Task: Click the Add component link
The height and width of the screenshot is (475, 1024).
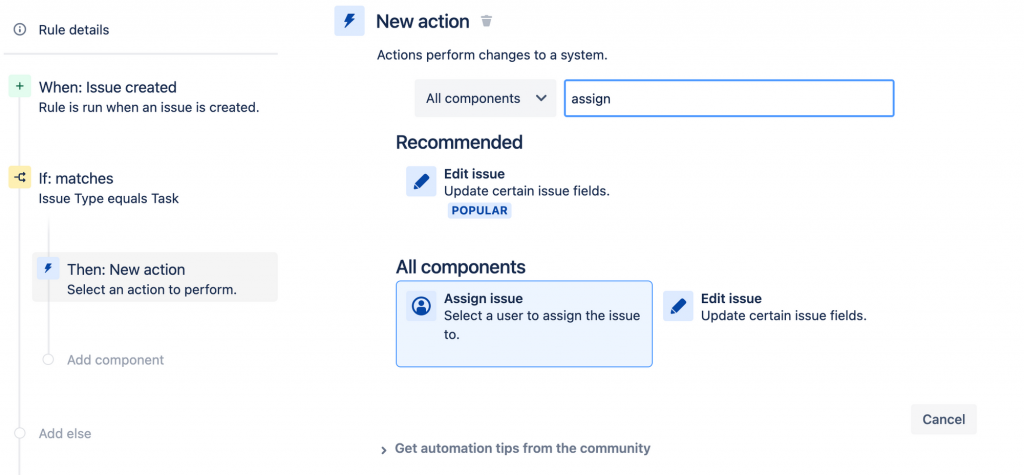Action: (x=115, y=360)
